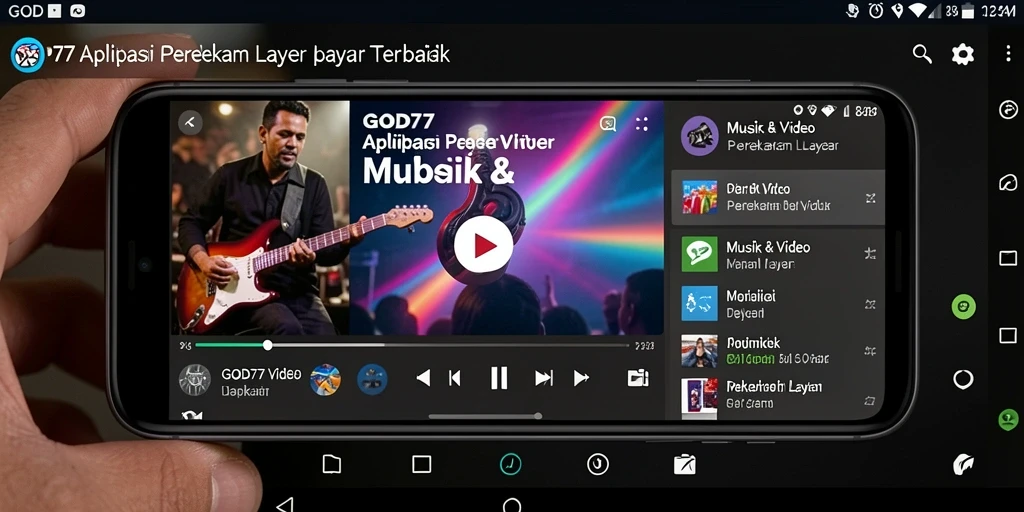Click the bright green face button
Screen dimensions: 1024x512
pyautogui.click(x=963, y=306)
